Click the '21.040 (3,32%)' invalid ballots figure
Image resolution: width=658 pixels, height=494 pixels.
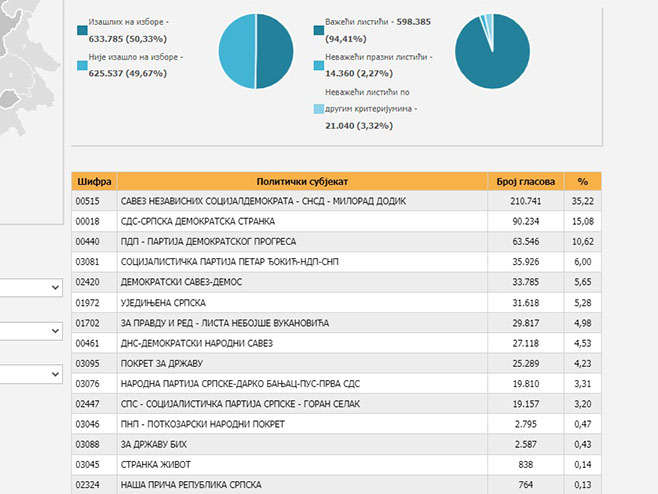(x=359, y=126)
